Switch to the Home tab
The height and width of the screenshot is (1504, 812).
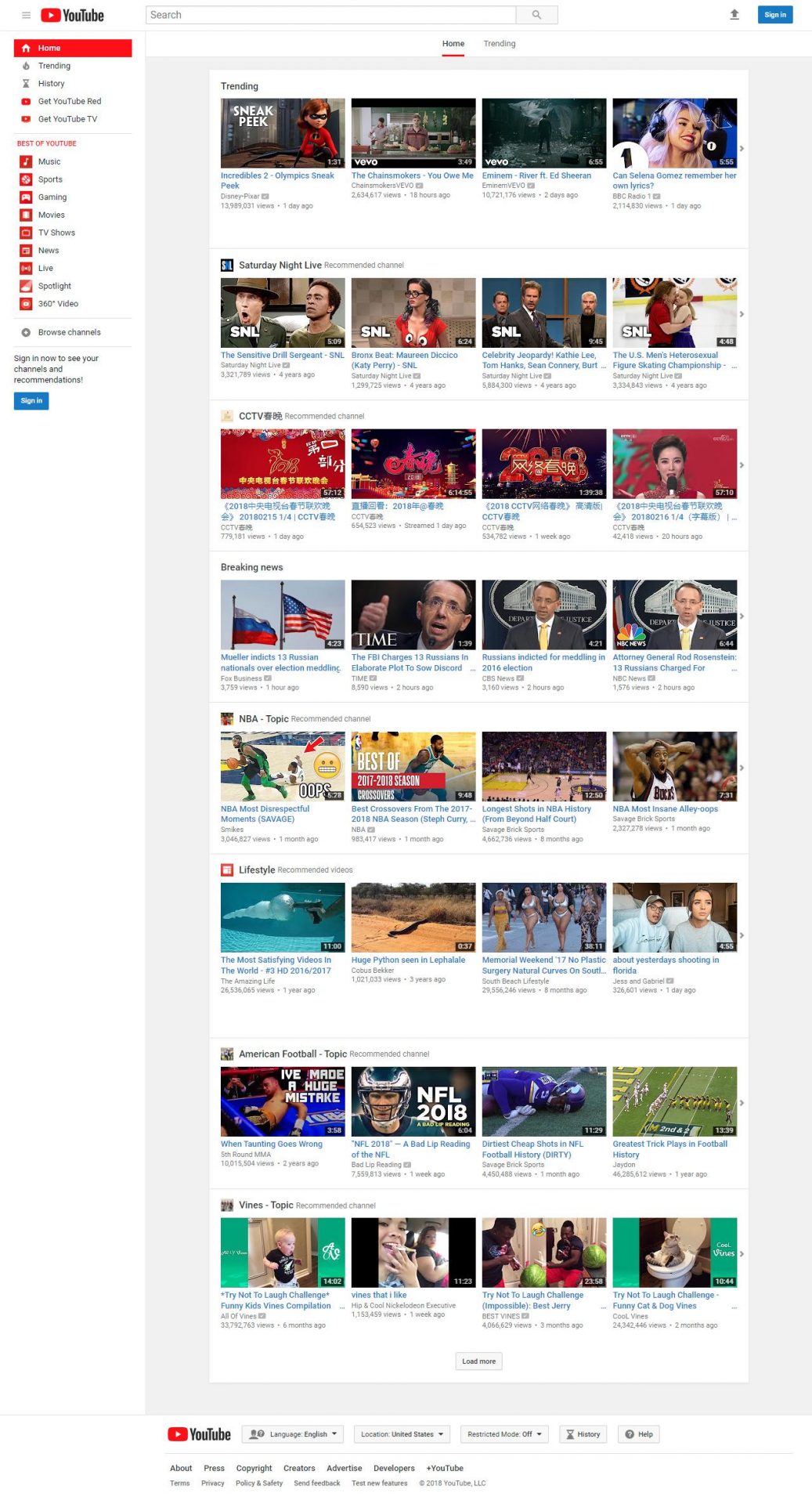pos(453,44)
